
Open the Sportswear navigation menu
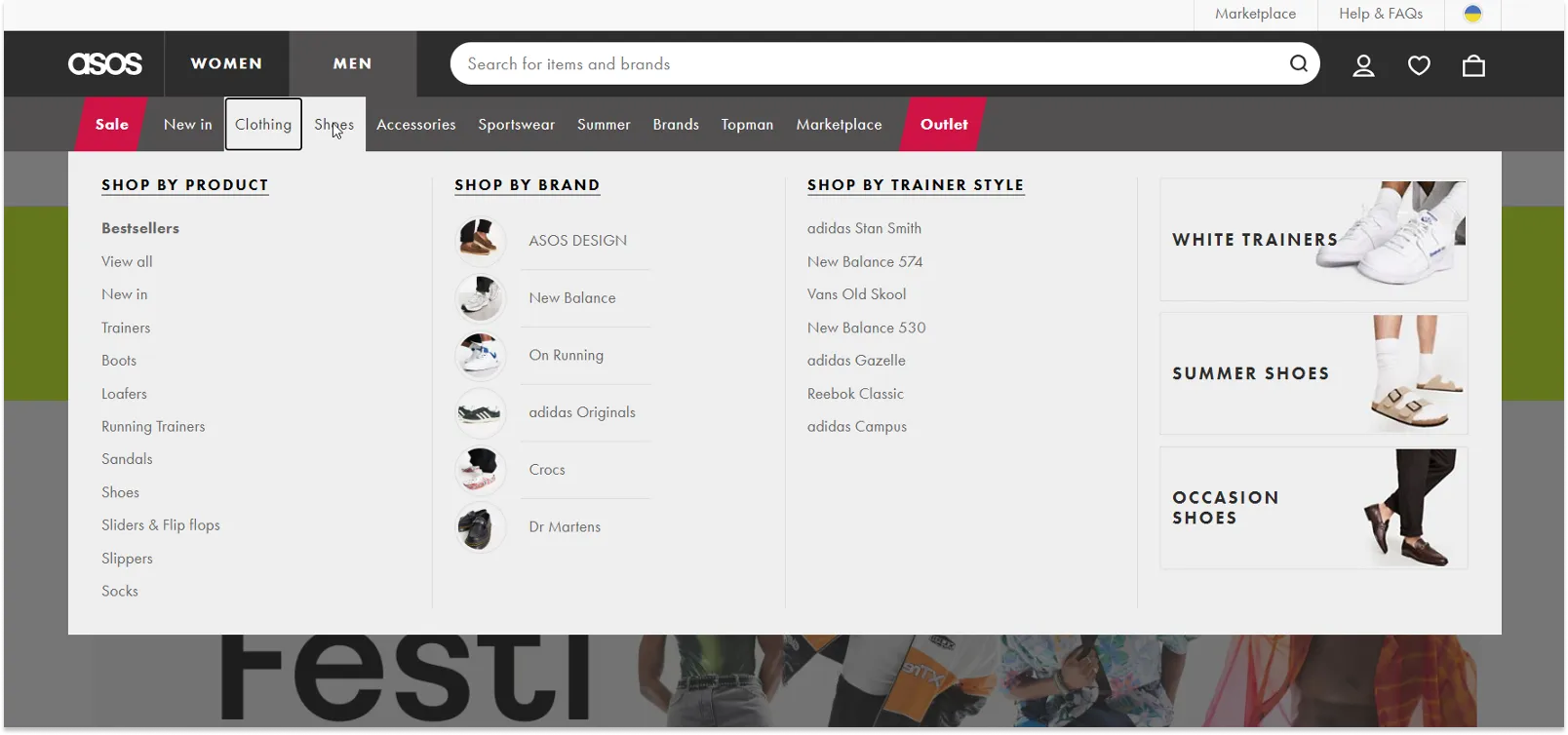pos(516,124)
